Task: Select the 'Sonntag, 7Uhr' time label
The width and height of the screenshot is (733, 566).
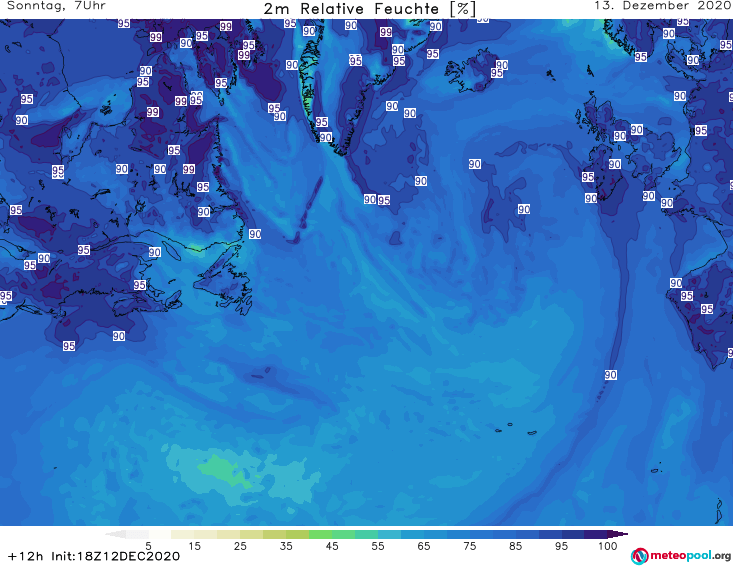Action: (x=57, y=6)
